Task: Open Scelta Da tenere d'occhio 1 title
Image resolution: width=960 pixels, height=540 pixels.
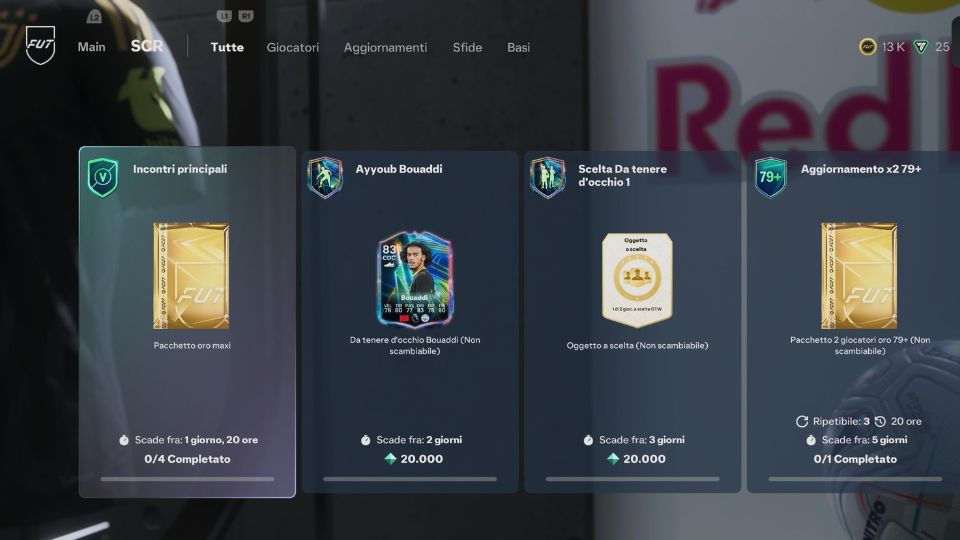Action: click(x=622, y=175)
